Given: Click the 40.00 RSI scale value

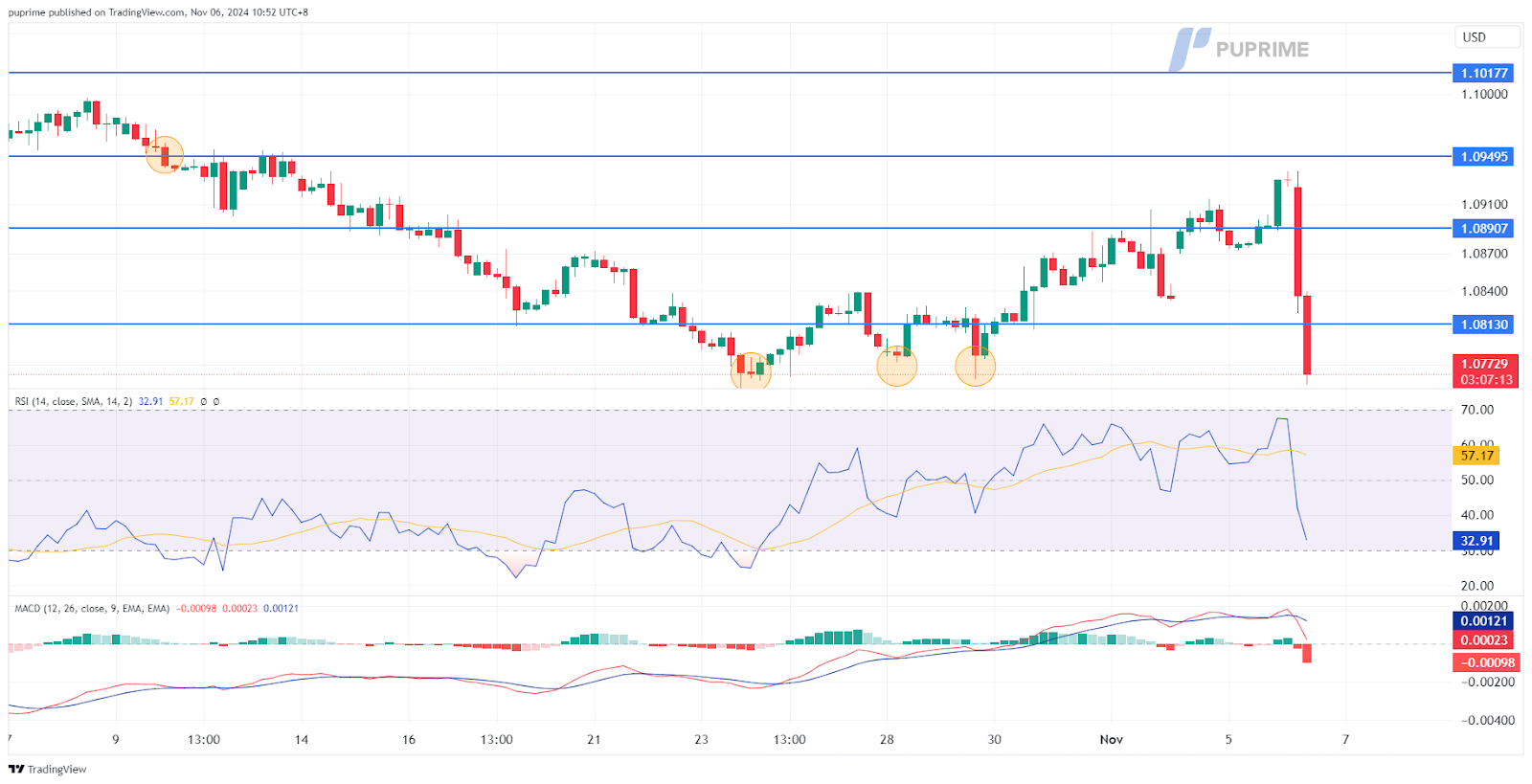Looking at the screenshot, I should (x=1476, y=515).
